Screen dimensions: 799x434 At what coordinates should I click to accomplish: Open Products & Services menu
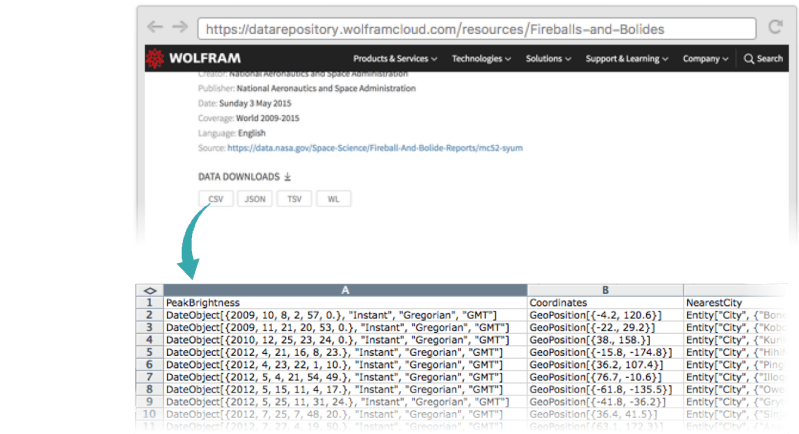click(x=395, y=59)
